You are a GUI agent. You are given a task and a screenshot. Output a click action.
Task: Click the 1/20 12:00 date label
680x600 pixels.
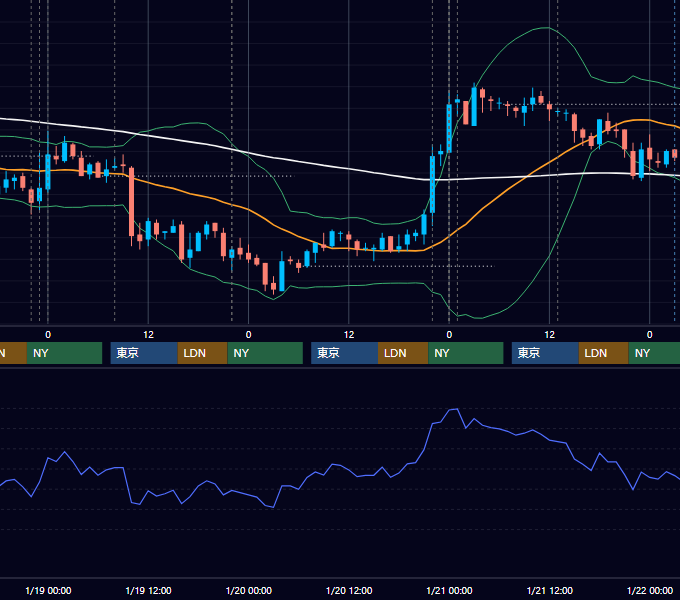pyautogui.click(x=349, y=590)
